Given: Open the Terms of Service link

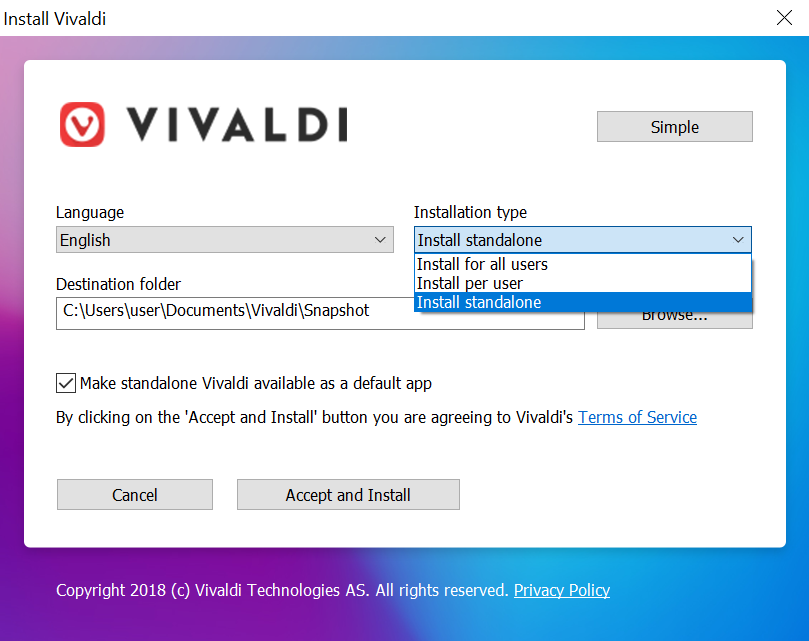Looking at the screenshot, I should click(637, 417).
